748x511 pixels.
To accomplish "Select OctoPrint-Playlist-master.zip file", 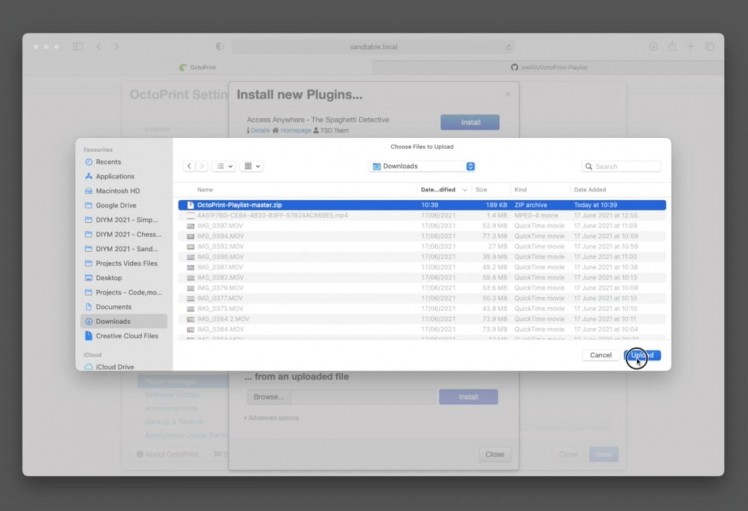I will click(x=422, y=205).
